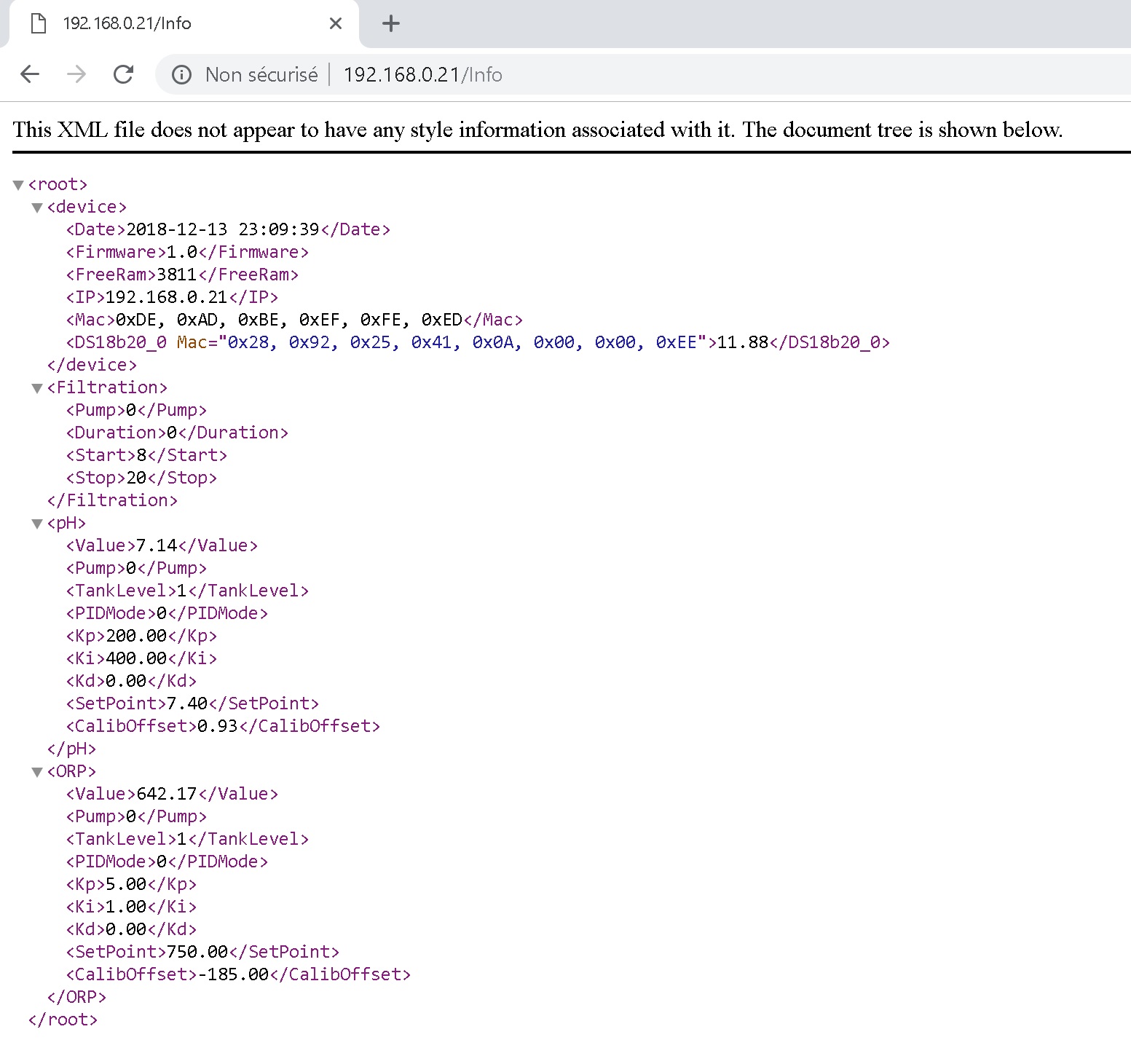1131x1064 pixels.
Task: Click the closing </Filtration> tag
Action: pyautogui.click(x=112, y=500)
